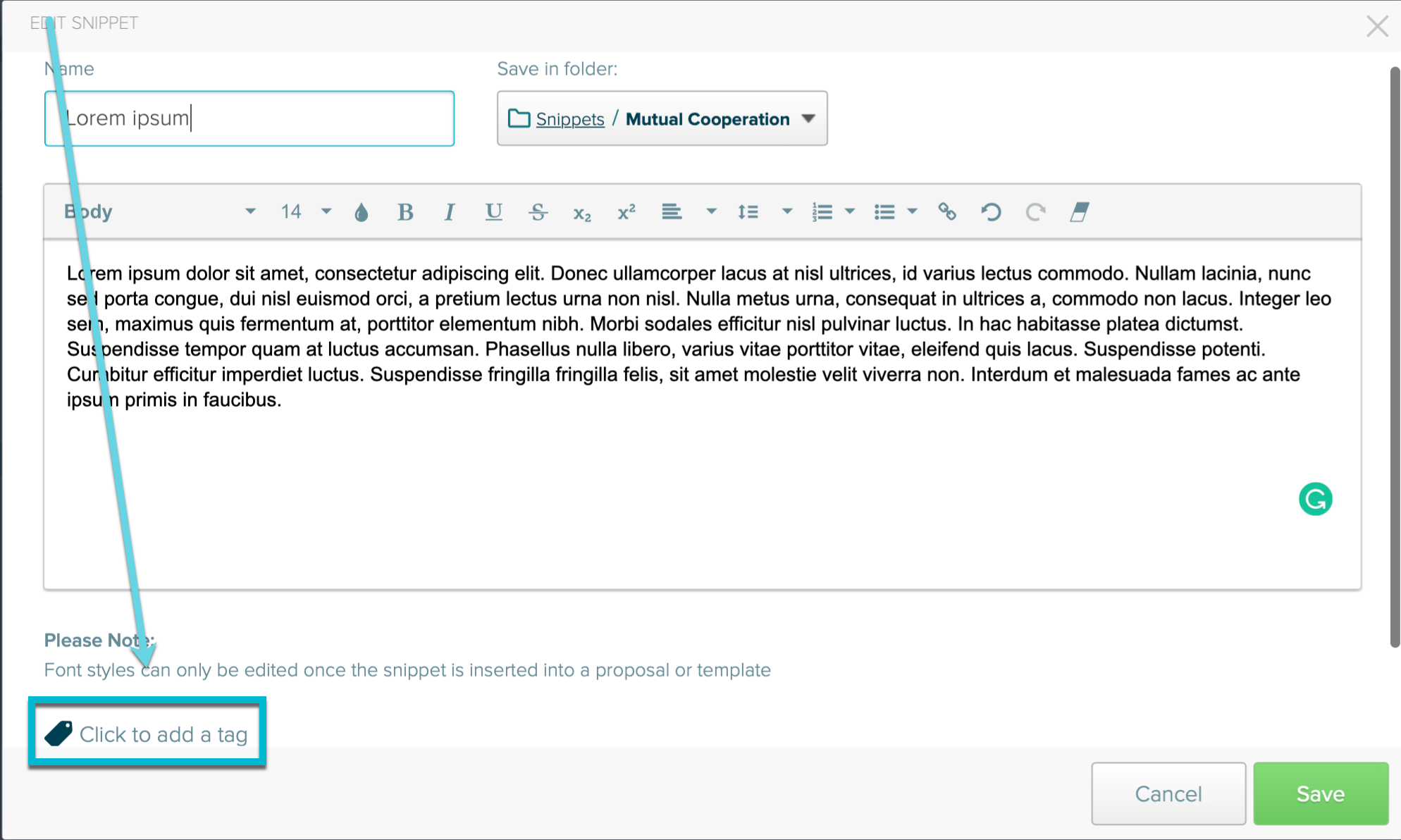Open the text color droplet picker
The image size is (1401, 840).
[x=361, y=212]
